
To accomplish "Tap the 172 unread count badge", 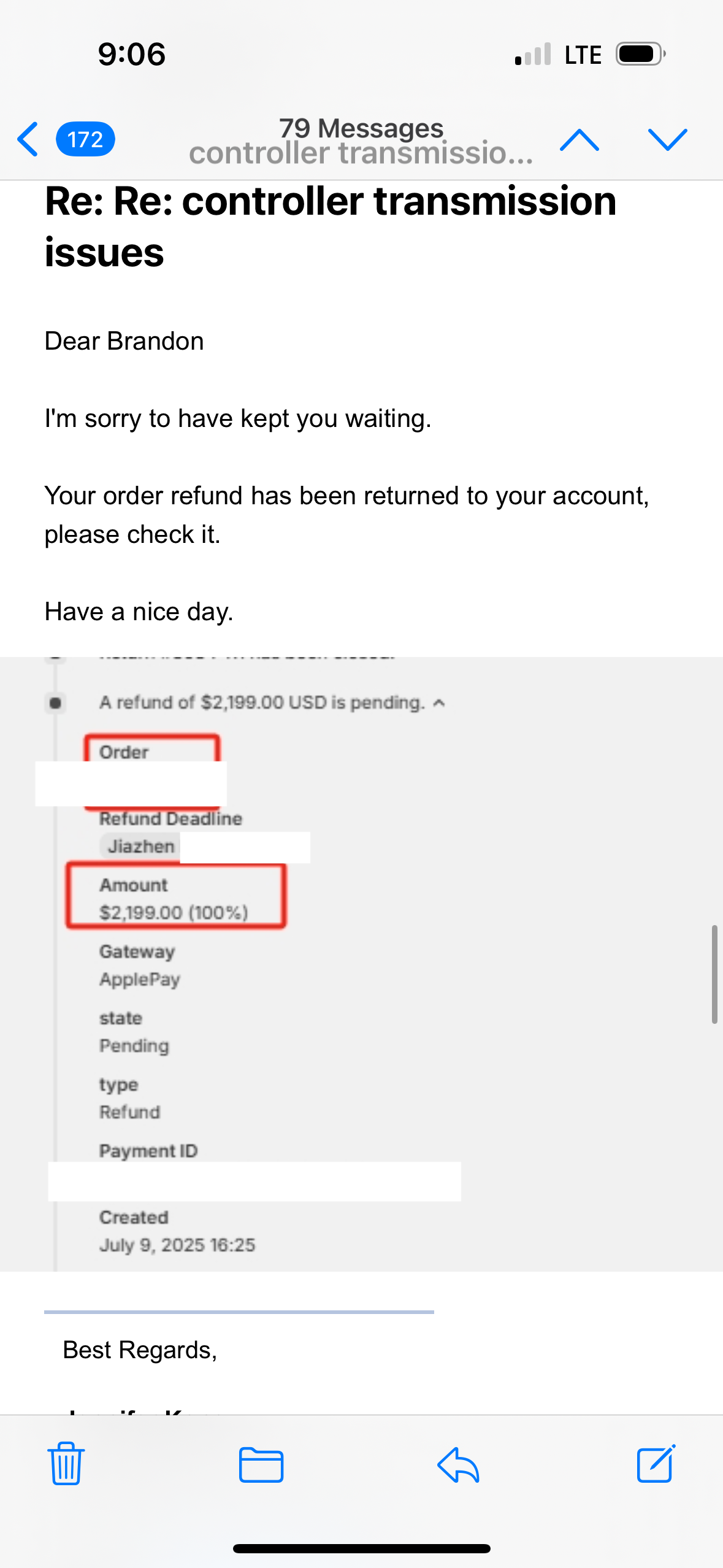I will point(85,139).
